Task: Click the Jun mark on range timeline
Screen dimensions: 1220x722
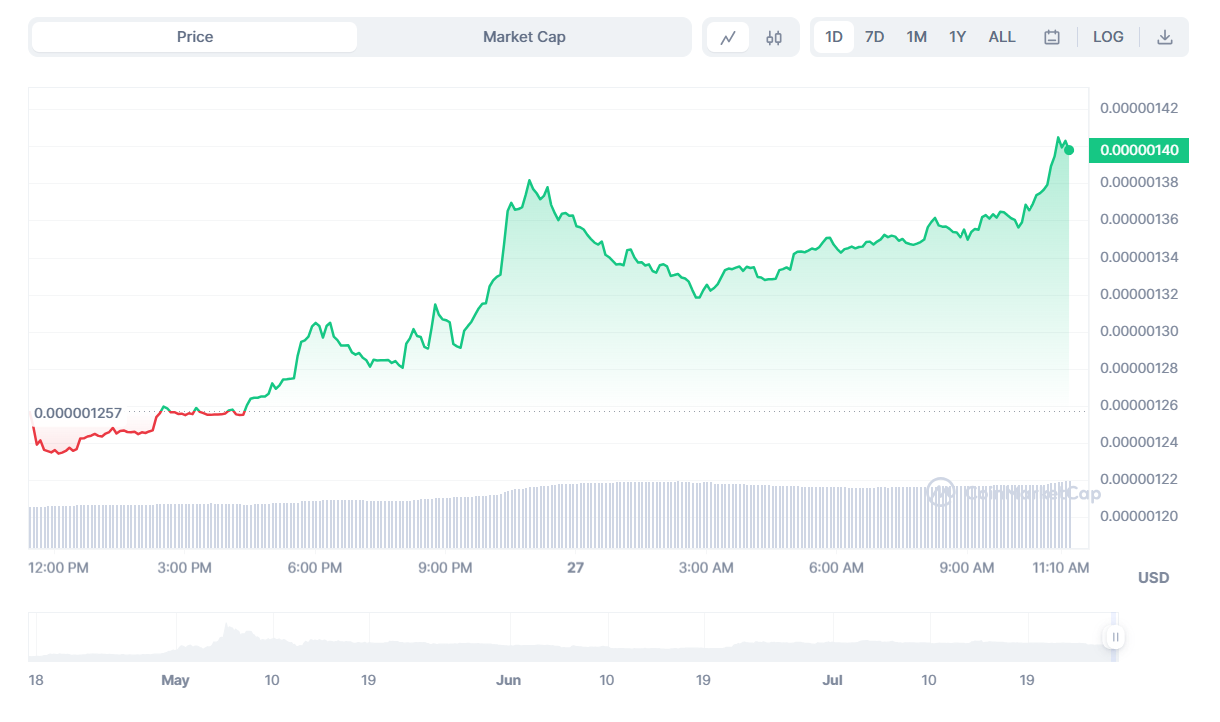Action: (x=509, y=680)
